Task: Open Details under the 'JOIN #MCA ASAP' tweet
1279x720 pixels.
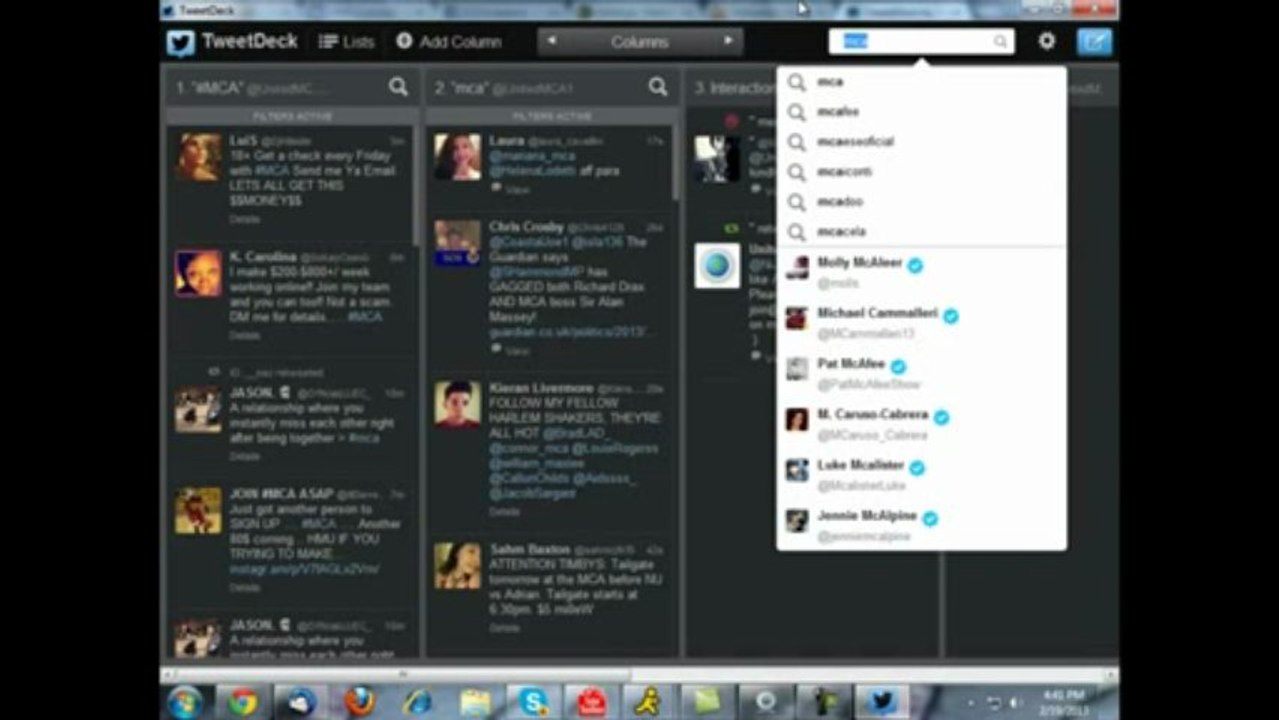Action: pos(245,587)
